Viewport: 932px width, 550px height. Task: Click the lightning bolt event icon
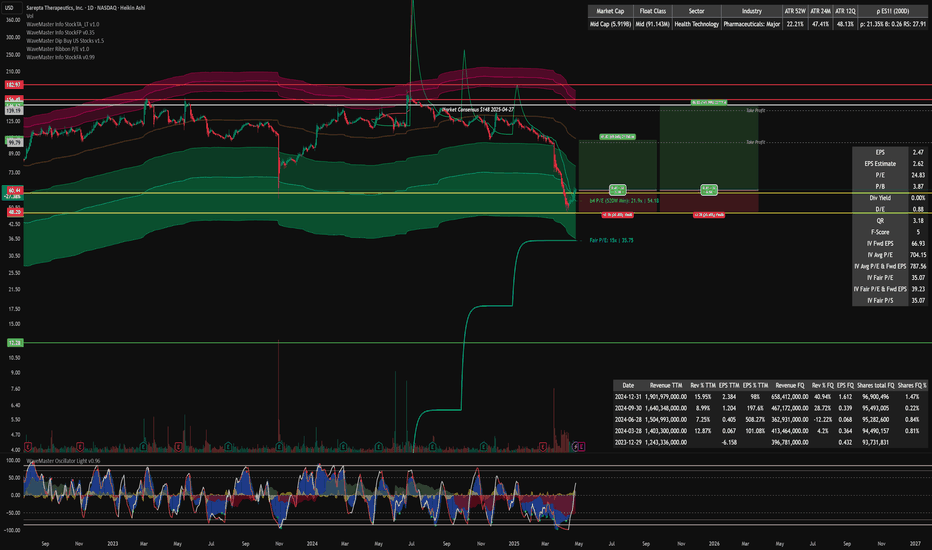[x=575, y=447]
